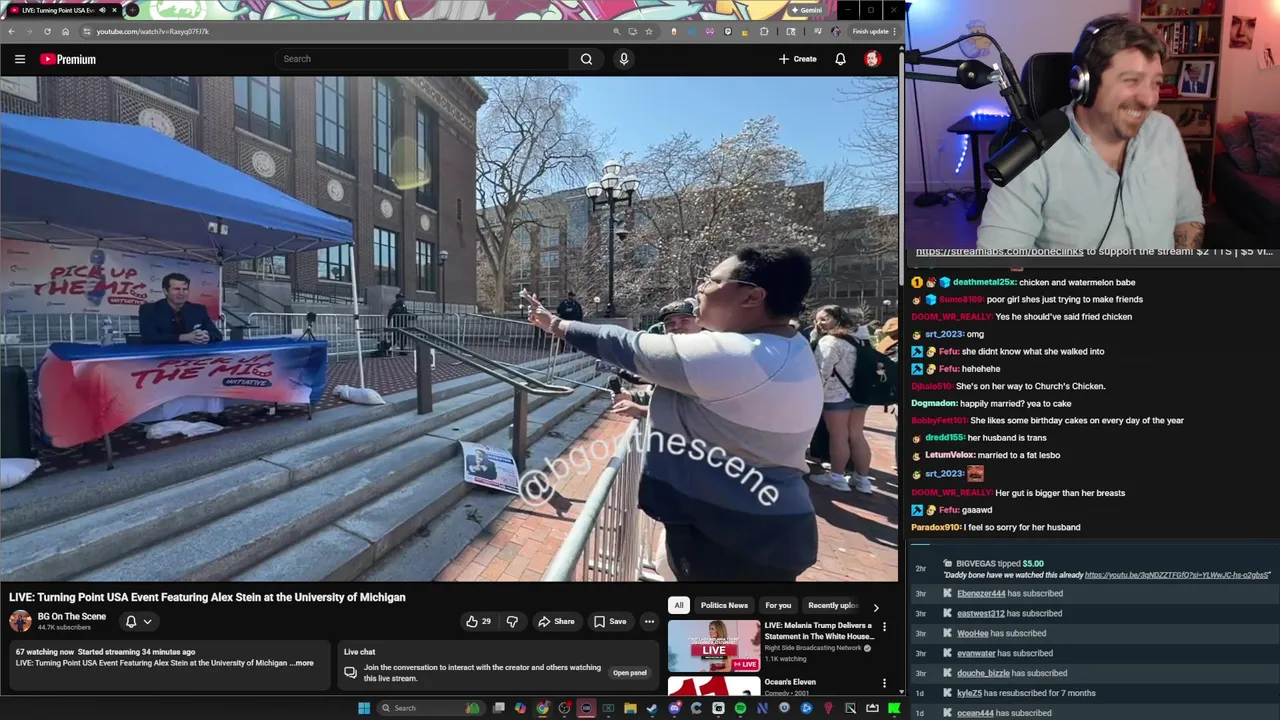The height and width of the screenshot is (720, 1280).
Task: Expand the description with ...more
Action: (303, 663)
